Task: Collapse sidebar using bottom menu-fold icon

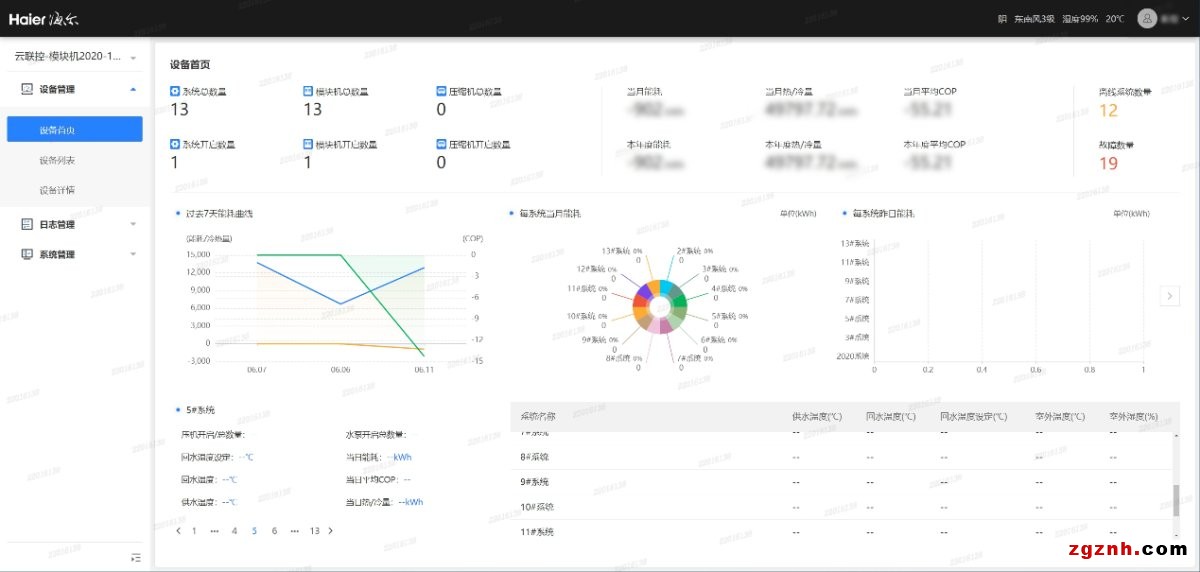Action: pyautogui.click(x=136, y=557)
